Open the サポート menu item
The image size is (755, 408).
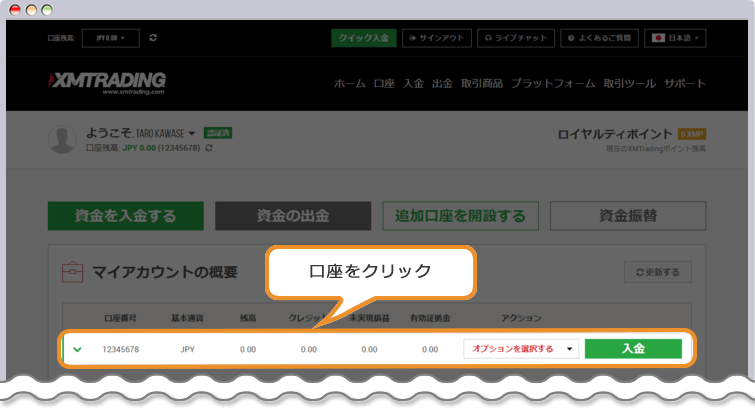point(685,84)
